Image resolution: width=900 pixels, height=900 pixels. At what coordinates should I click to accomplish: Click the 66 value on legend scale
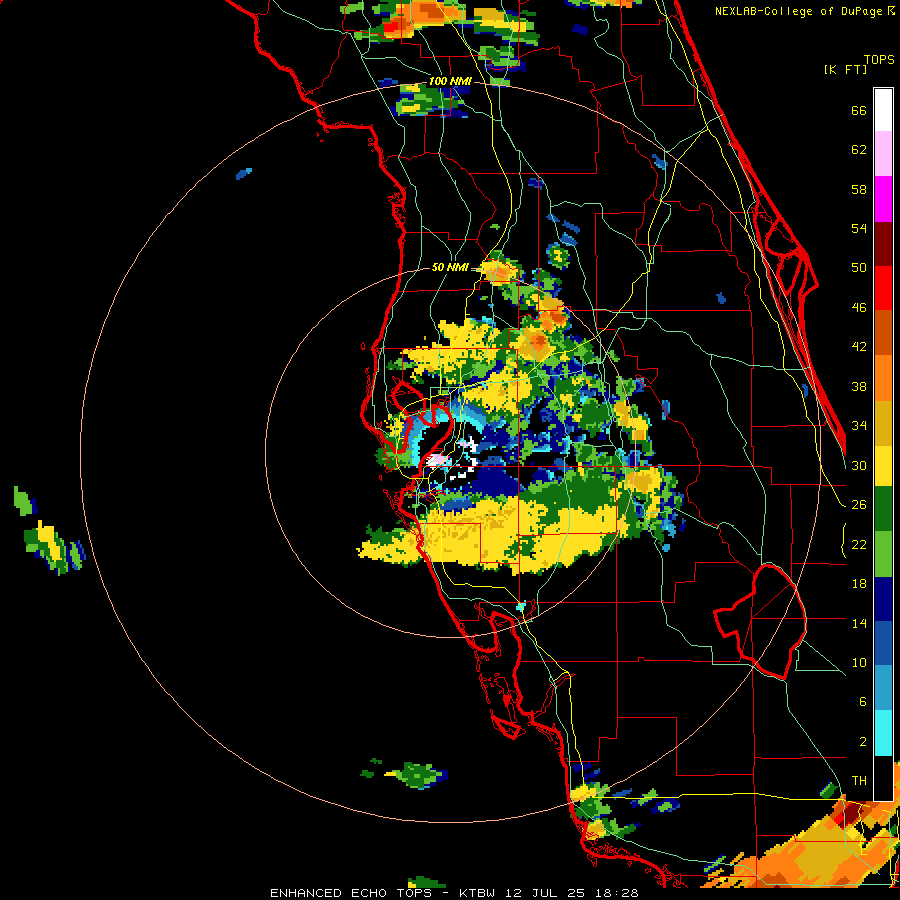(859, 110)
